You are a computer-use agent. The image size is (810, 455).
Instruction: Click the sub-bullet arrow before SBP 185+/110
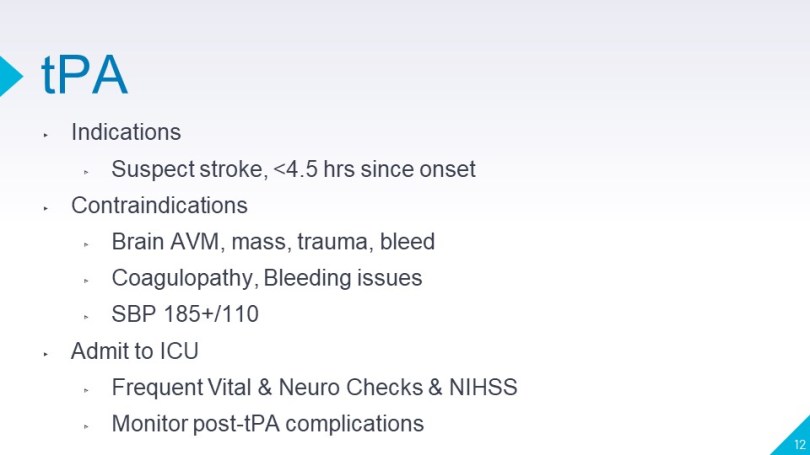pos(87,317)
